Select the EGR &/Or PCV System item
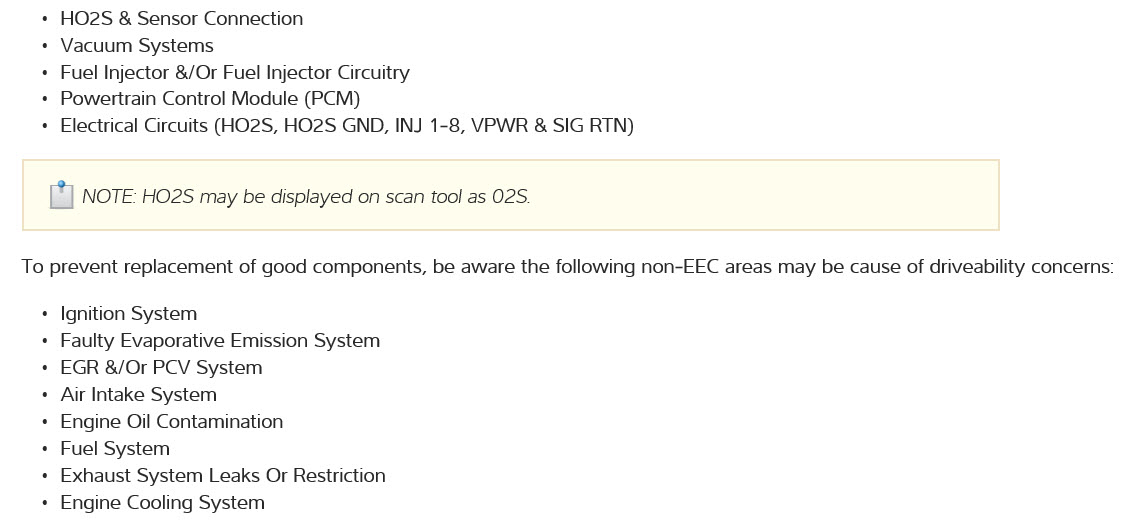 161,368
